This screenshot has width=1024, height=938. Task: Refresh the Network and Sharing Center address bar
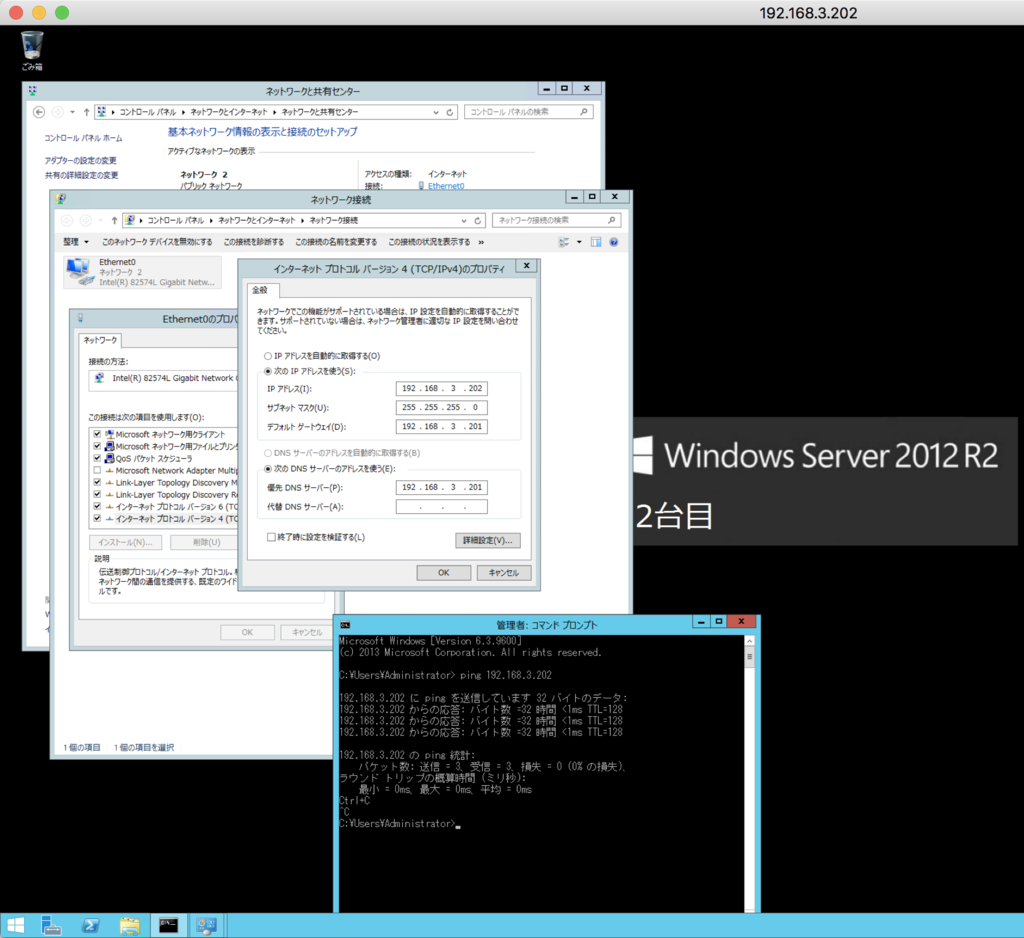pos(449,112)
